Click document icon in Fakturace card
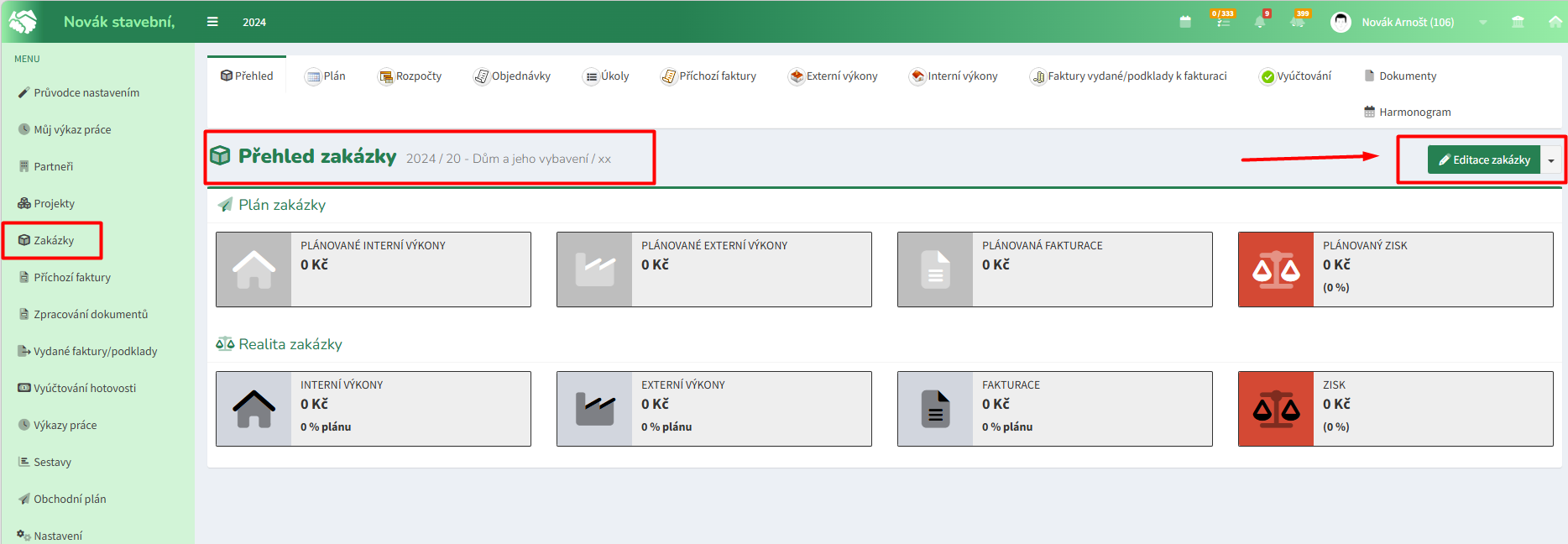Viewport: 1568px width, 544px height. pyautogui.click(x=936, y=409)
